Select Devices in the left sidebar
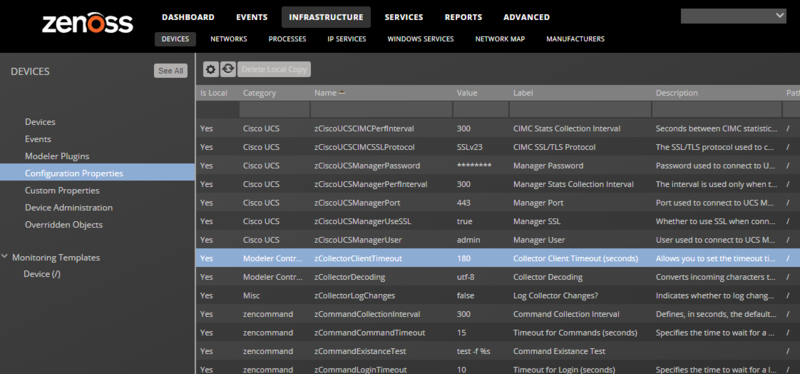This screenshot has height=374, width=800. 40,122
